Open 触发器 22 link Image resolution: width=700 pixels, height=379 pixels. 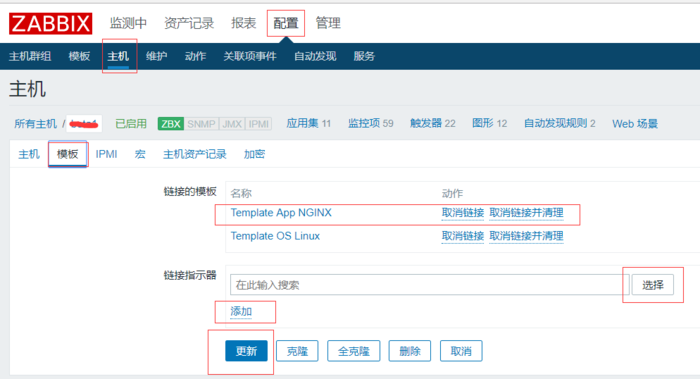[x=433, y=124]
